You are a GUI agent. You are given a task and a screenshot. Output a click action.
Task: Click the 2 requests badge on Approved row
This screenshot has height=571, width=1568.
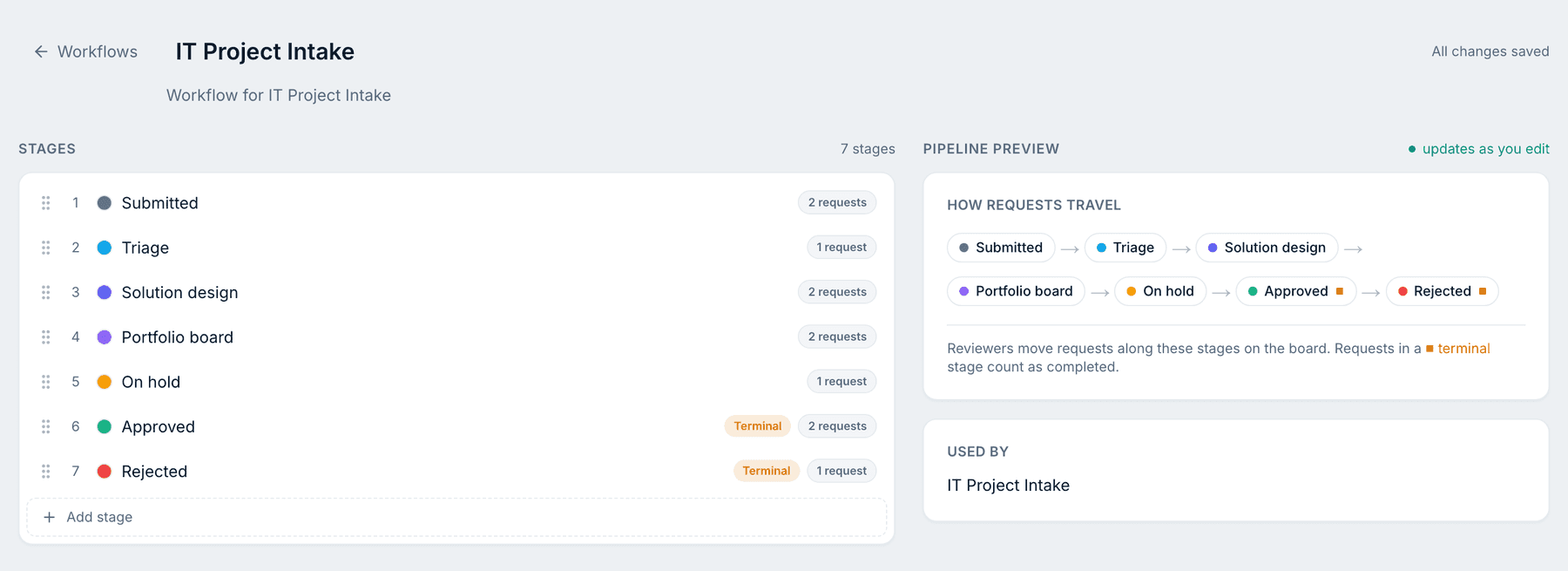click(837, 426)
